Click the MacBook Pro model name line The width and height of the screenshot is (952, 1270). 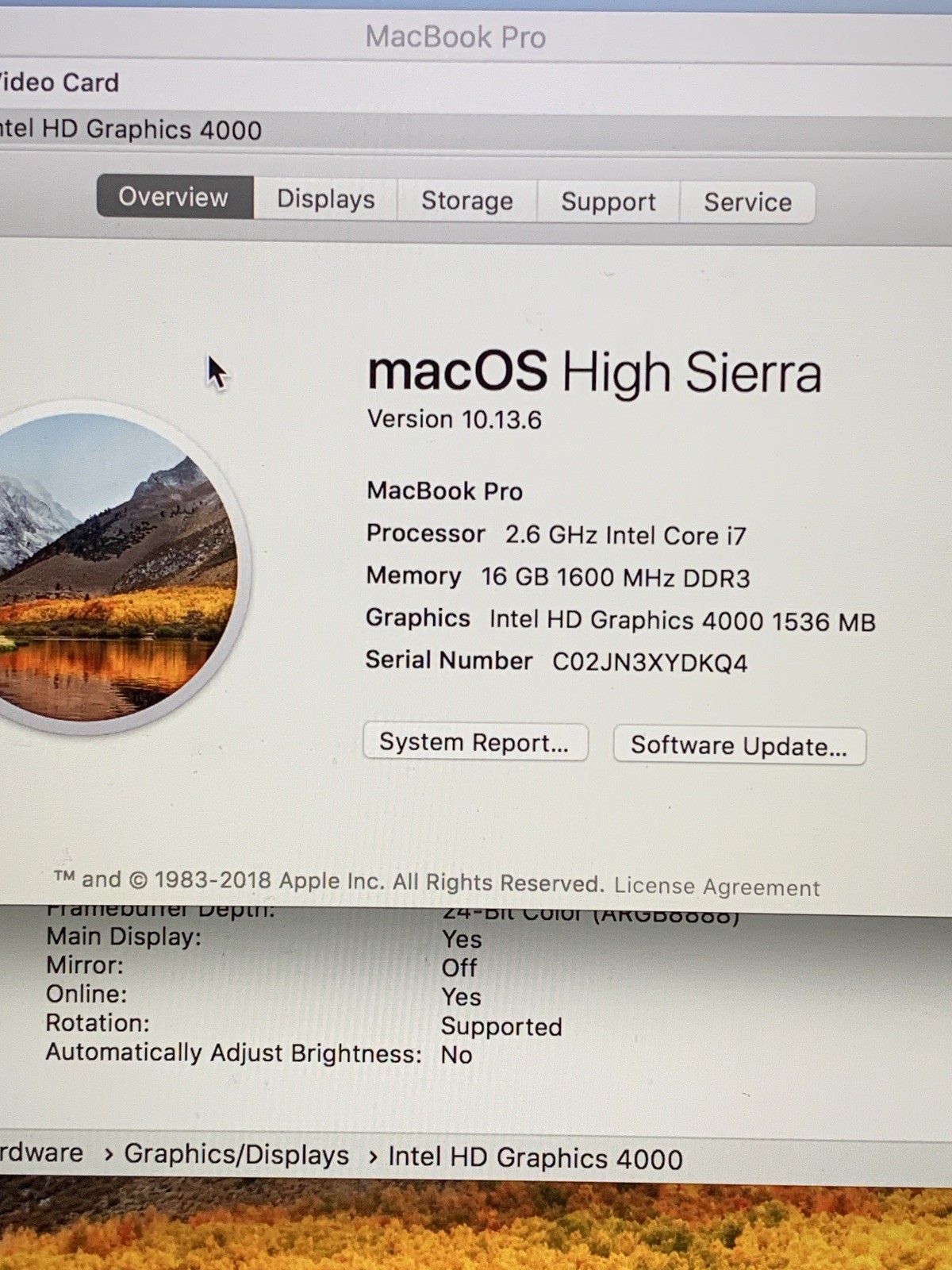(x=444, y=491)
